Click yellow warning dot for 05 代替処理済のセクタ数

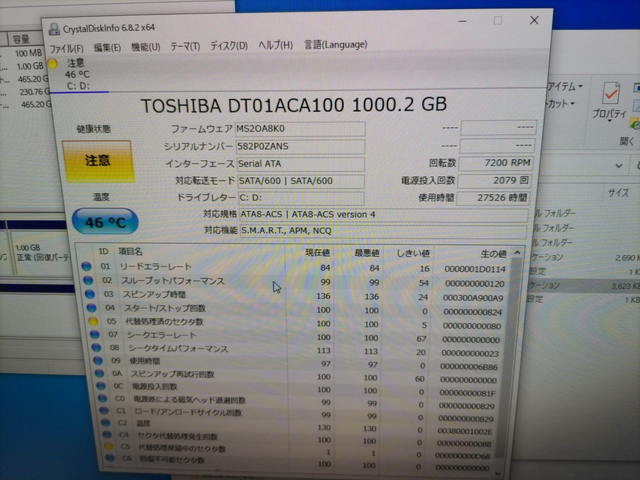tap(93, 321)
